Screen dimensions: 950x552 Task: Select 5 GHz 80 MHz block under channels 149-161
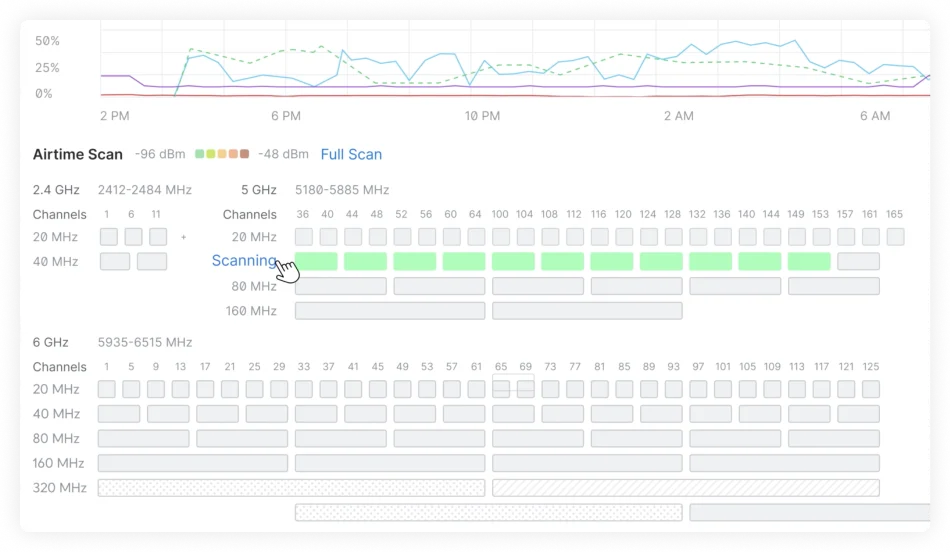(x=834, y=286)
